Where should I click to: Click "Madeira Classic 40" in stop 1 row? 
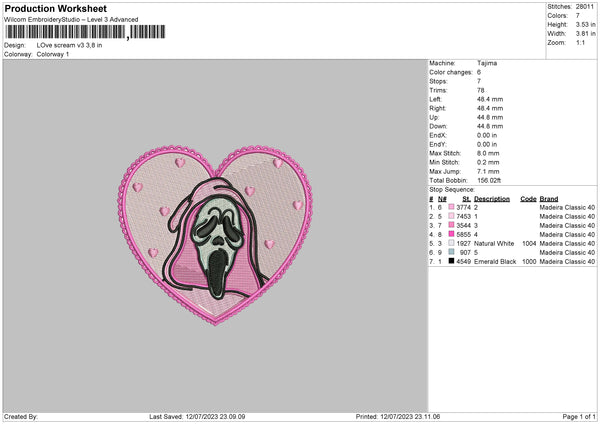[567, 207]
